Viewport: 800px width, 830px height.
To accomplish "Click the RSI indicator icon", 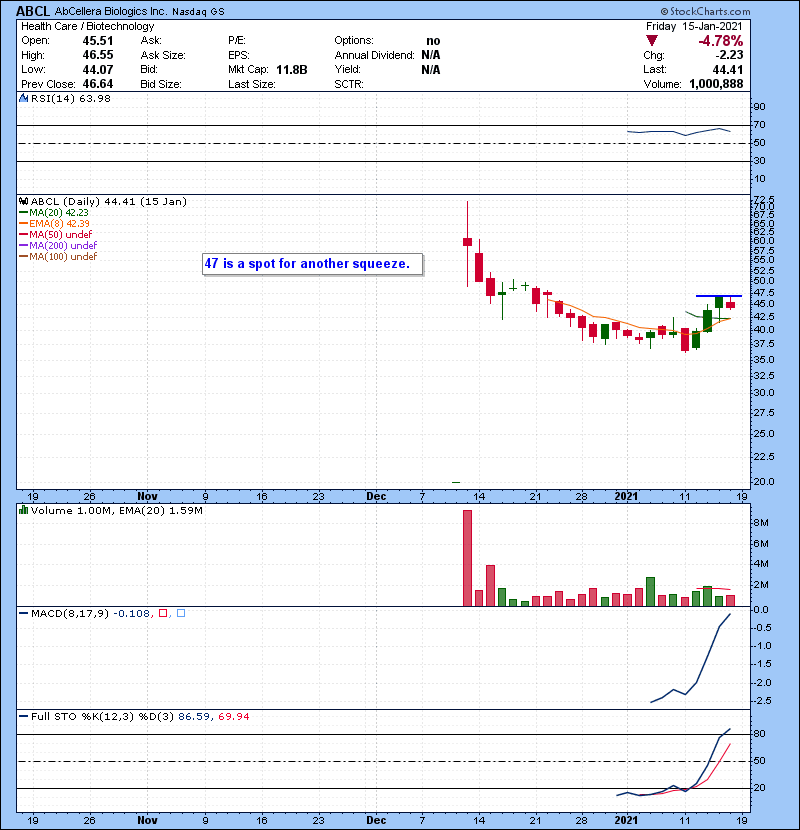I will (x=23, y=98).
